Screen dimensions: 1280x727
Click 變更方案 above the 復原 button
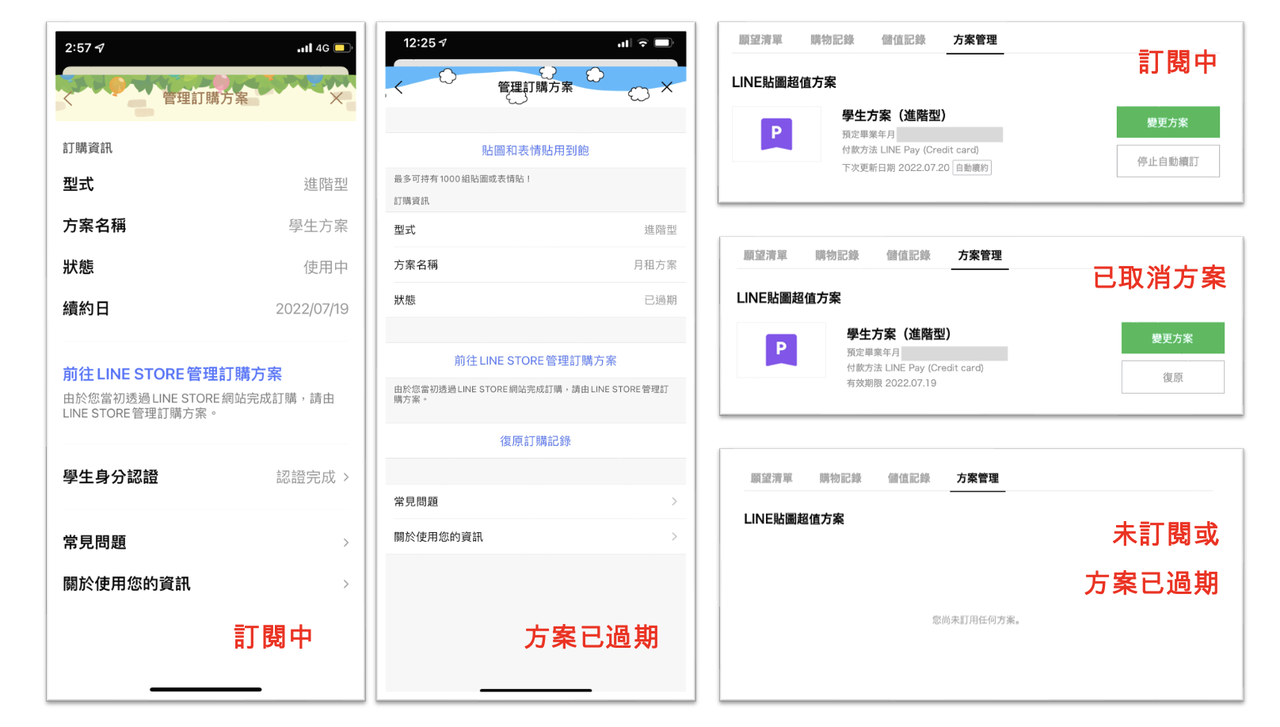1172,339
